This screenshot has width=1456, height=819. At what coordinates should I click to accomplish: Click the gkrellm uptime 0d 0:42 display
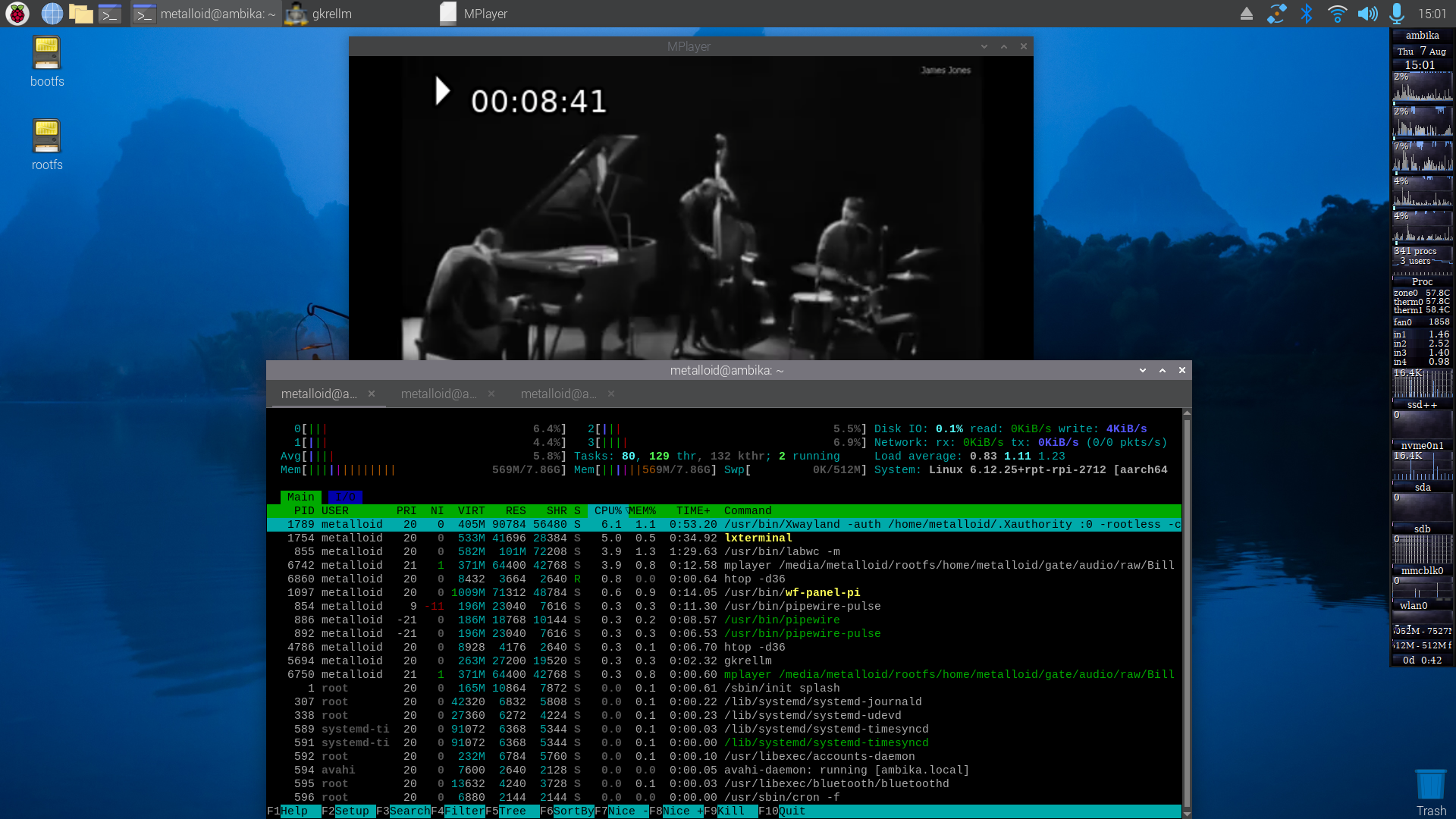pos(1422,661)
